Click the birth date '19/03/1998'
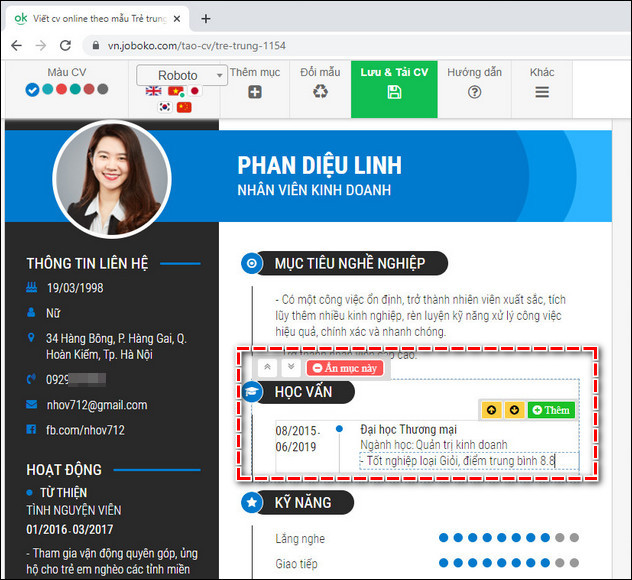Image resolution: width=632 pixels, height=580 pixels. [75, 288]
